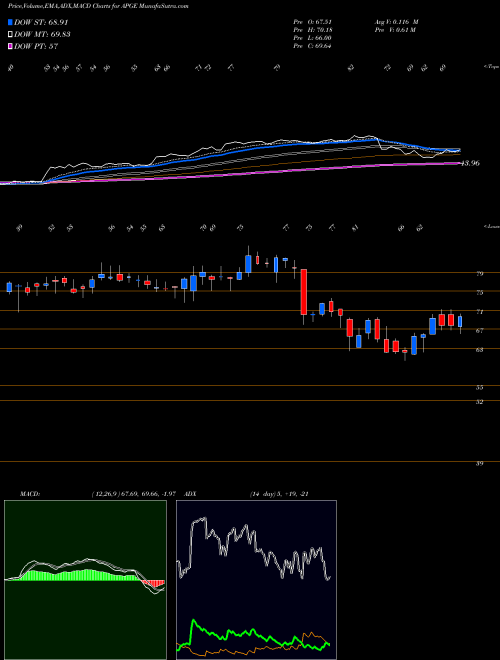The width and height of the screenshot is (500, 660).
Task: Click the 55 price level axis label
Action: pos(479,388)
